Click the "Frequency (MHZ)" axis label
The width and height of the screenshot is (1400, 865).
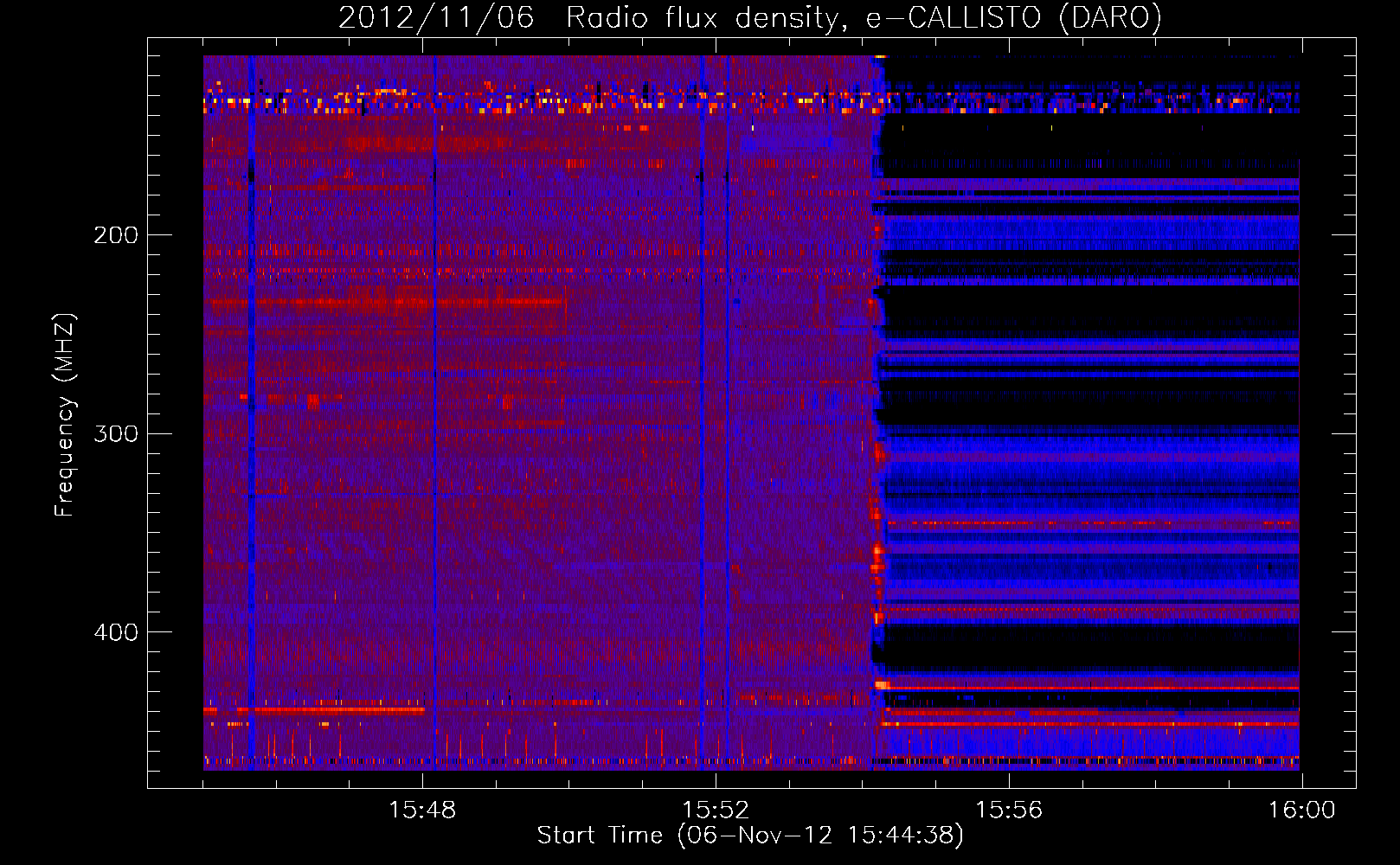pos(65,415)
